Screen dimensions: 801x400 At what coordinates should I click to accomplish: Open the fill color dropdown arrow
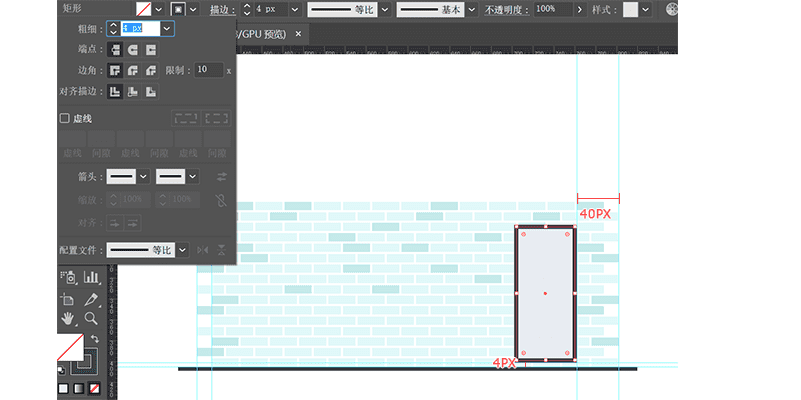[x=159, y=9]
